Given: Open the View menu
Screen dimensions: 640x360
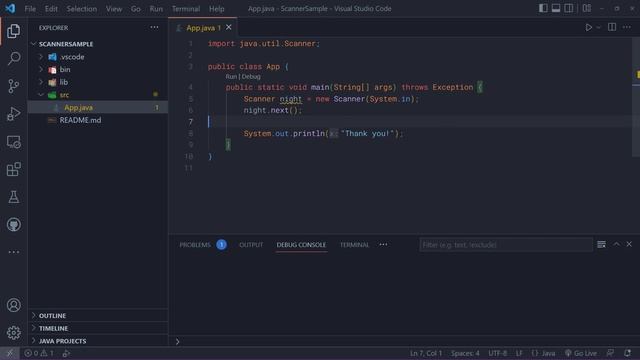Looking at the screenshot, I should click(114, 9).
